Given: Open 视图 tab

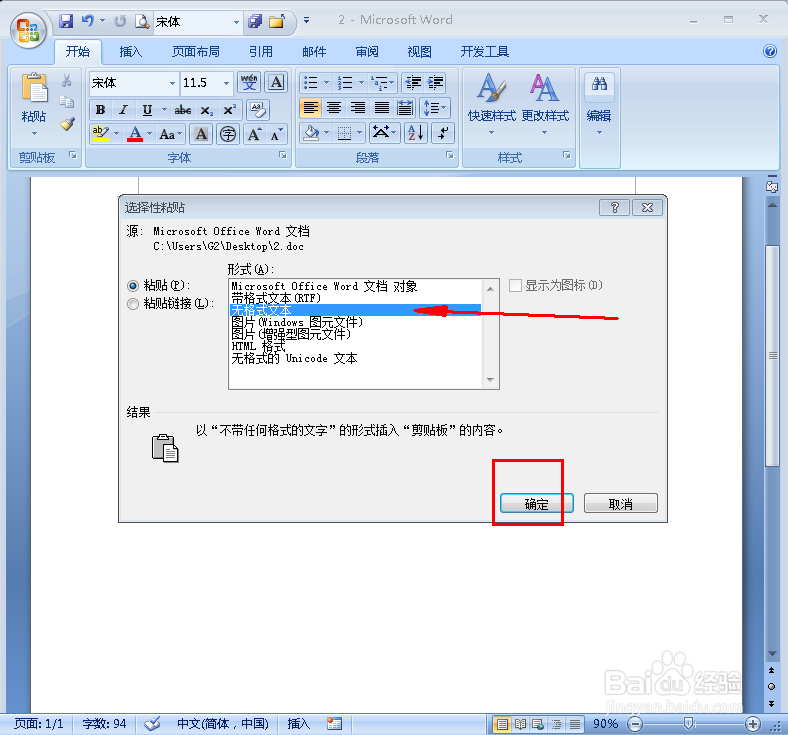Looking at the screenshot, I should (x=420, y=51).
